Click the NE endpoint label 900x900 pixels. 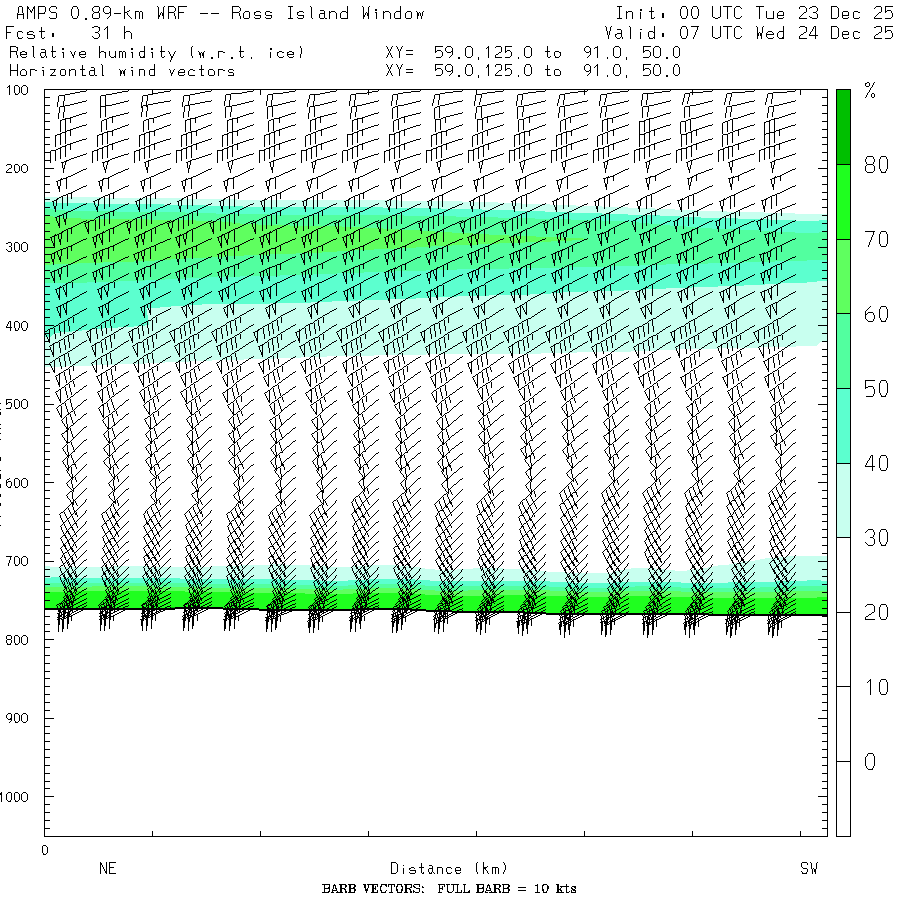107,869
